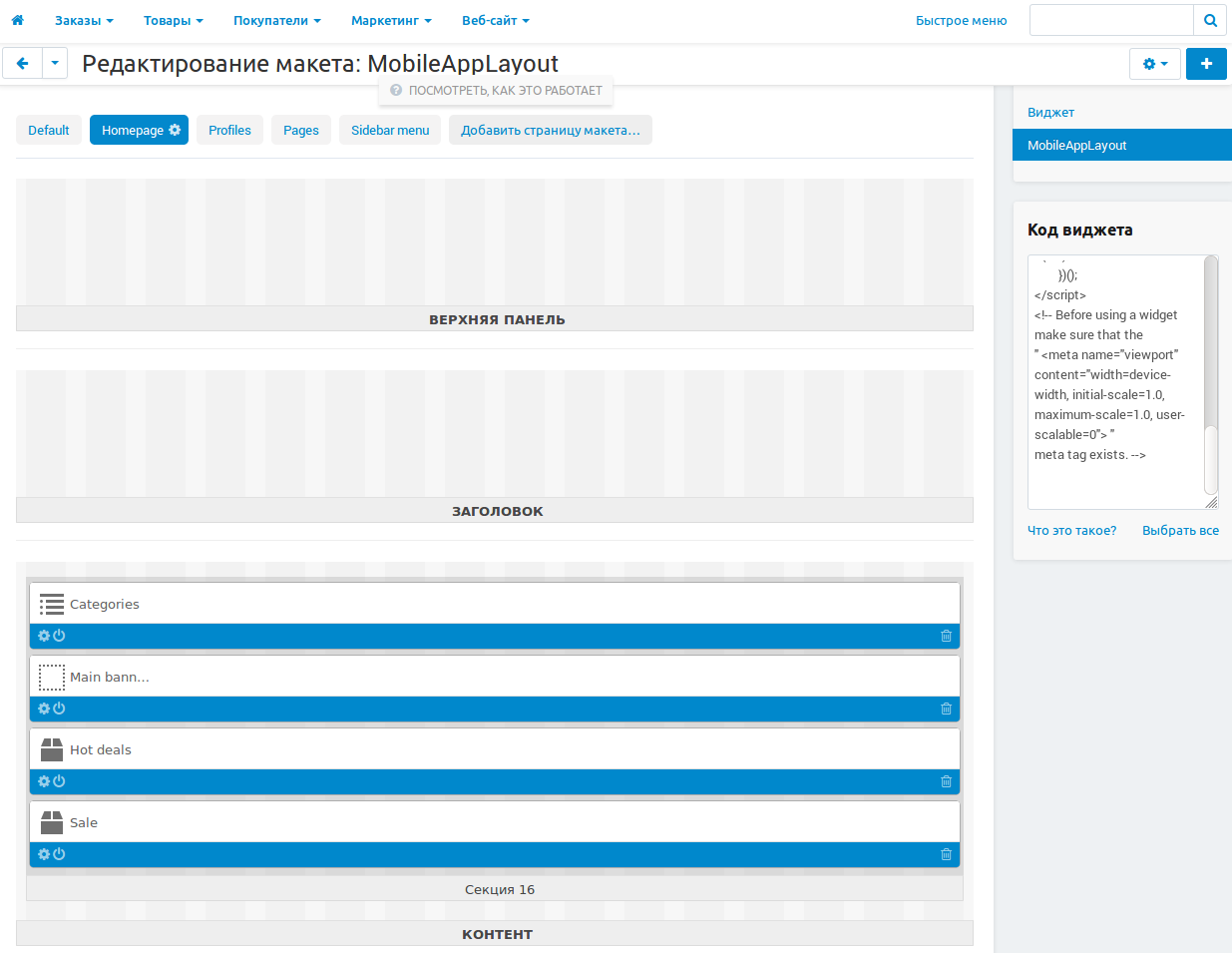This screenshot has height=953, width=1232.
Task: Toggle power state of the Categories block
Action: click(x=59, y=636)
